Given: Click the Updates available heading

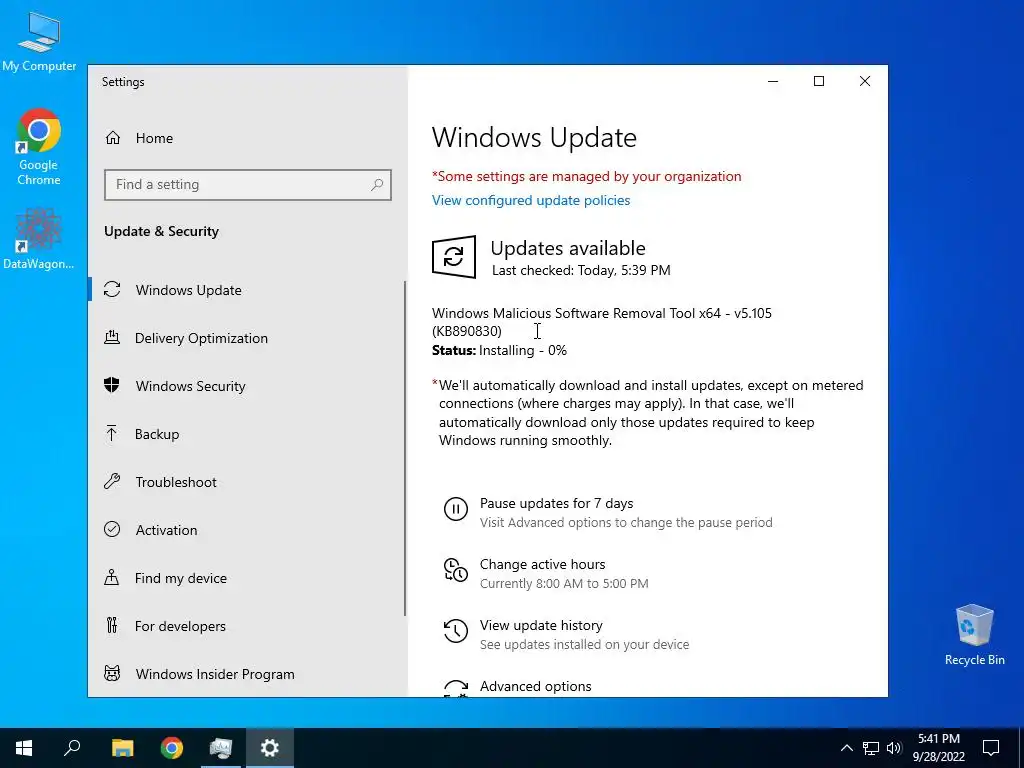Looking at the screenshot, I should point(568,248).
